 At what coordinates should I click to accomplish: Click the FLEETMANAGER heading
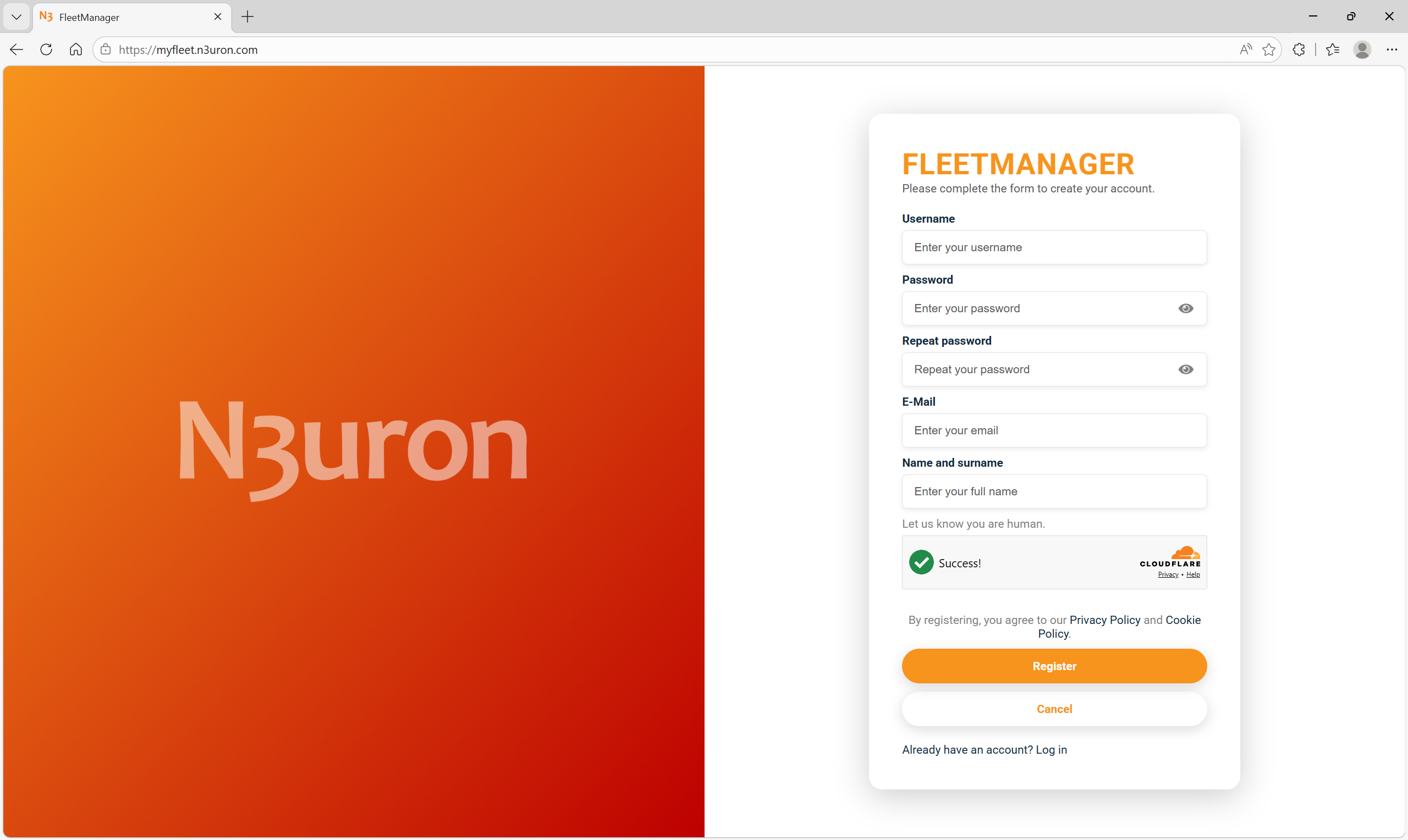click(1018, 165)
